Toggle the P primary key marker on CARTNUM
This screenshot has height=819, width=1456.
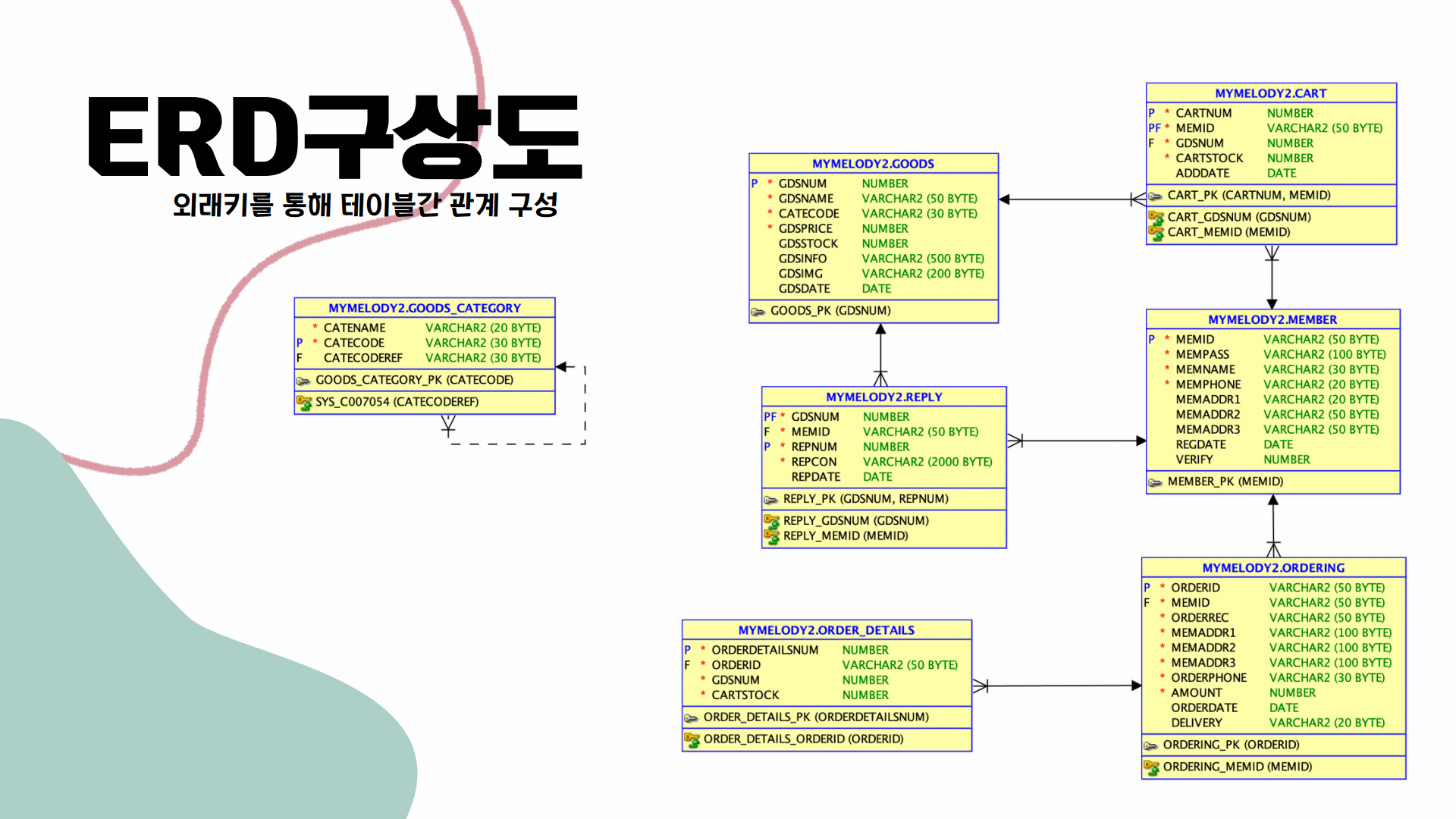click(x=1150, y=112)
